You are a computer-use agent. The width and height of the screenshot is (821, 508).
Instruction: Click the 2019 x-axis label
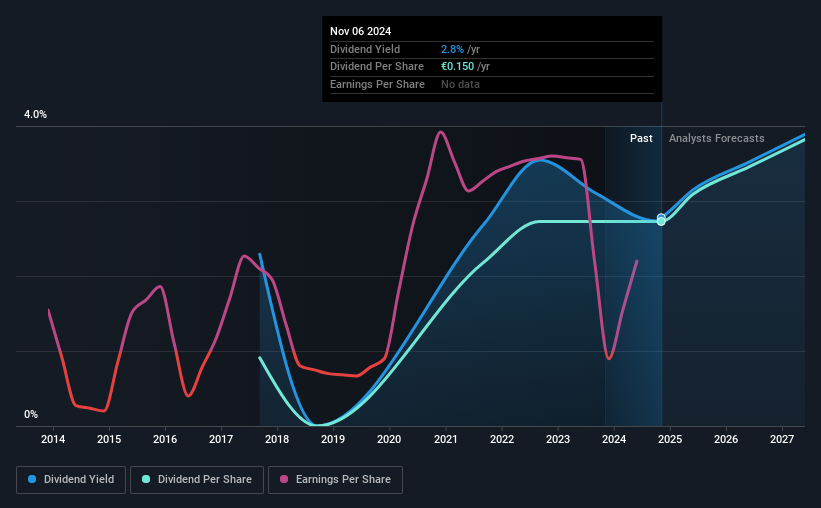tap(333, 439)
